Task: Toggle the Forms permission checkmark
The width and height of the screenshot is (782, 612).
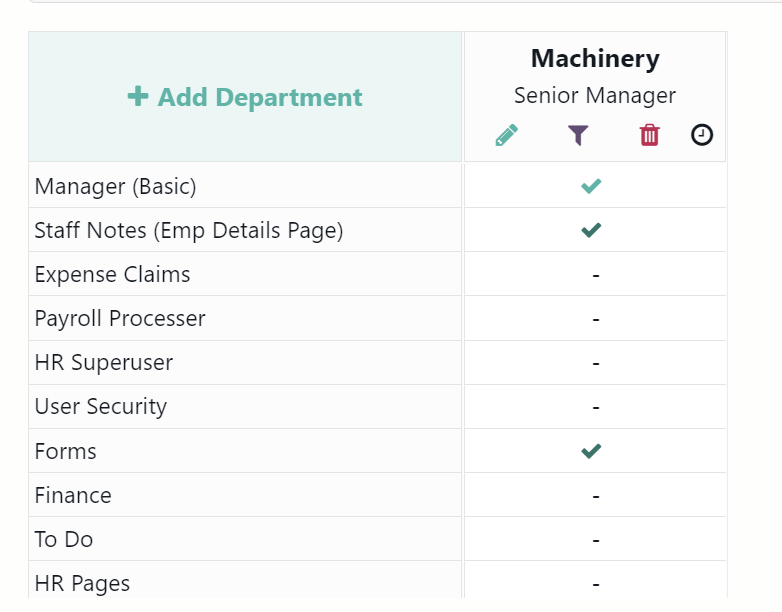Action: [591, 451]
